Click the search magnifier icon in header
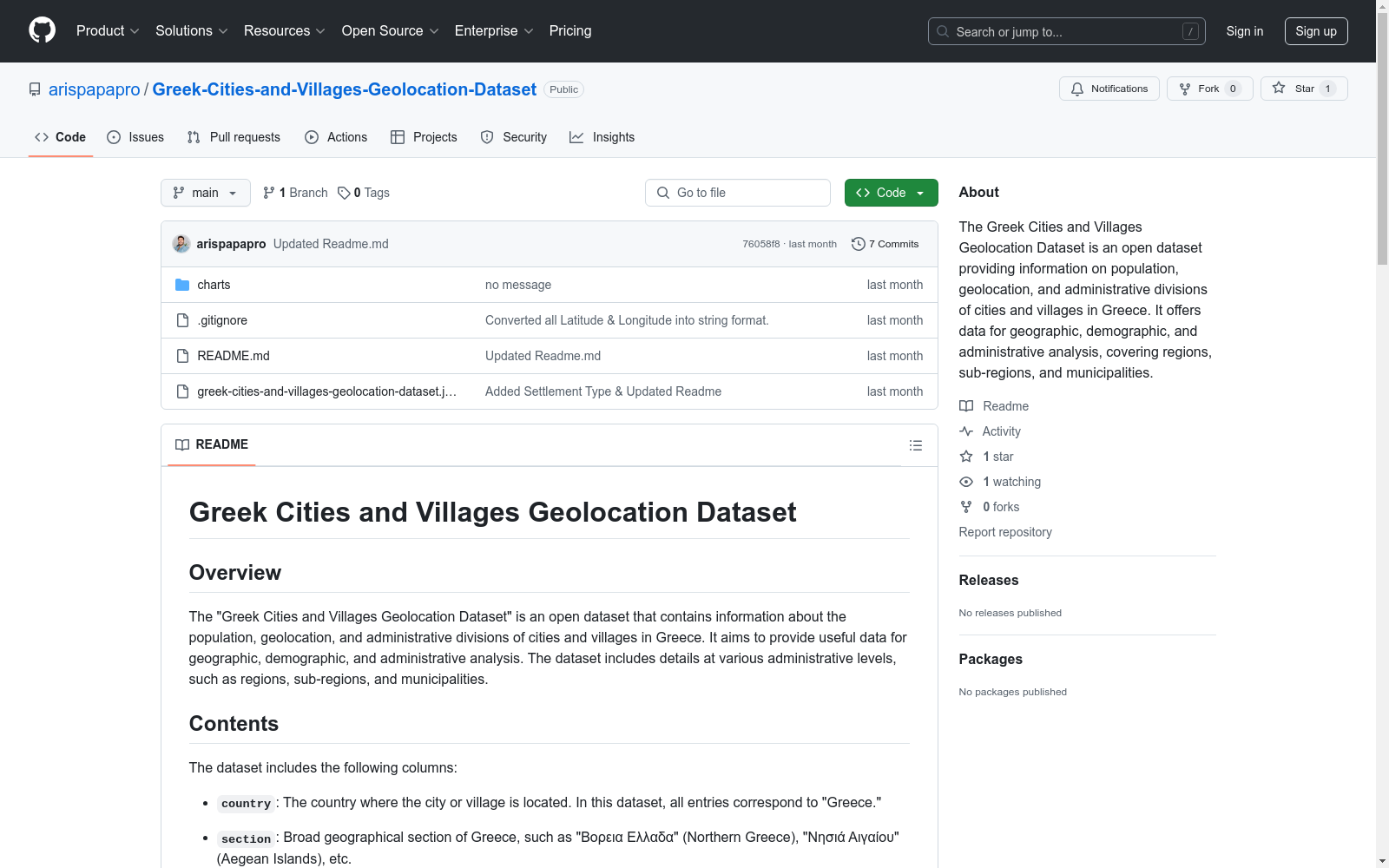 [943, 31]
